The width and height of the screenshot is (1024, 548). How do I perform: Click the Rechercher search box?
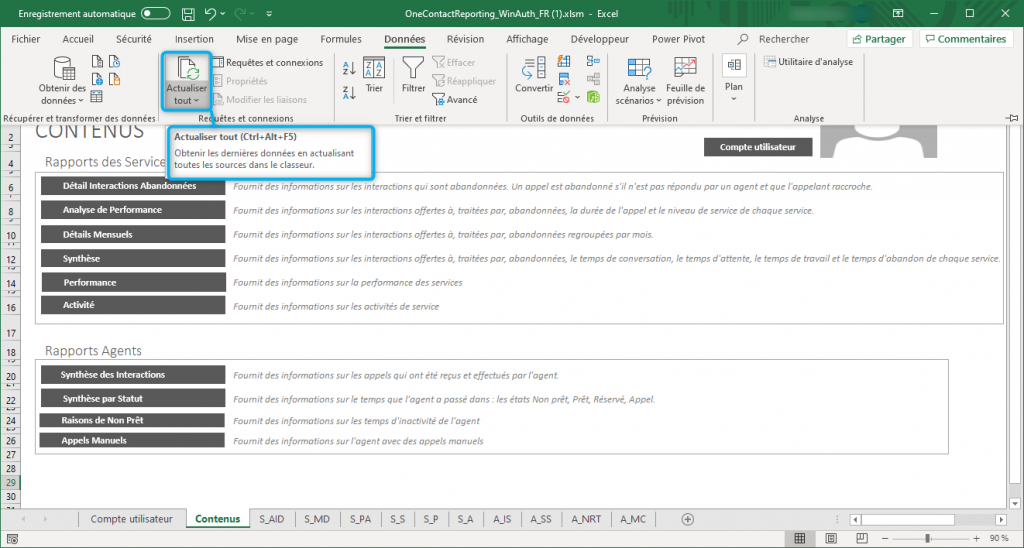(775, 39)
